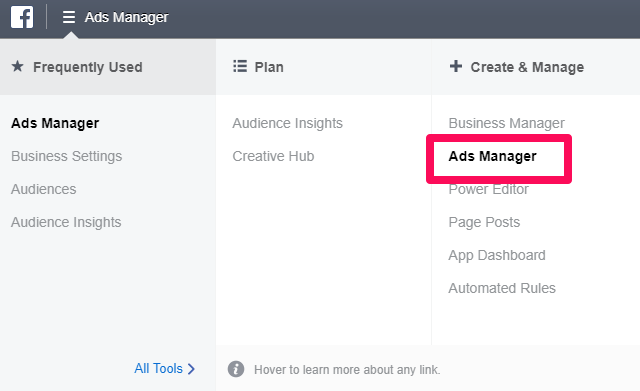The height and width of the screenshot is (391, 640).
Task: Open Creative Hub link
Action: [x=273, y=156]
